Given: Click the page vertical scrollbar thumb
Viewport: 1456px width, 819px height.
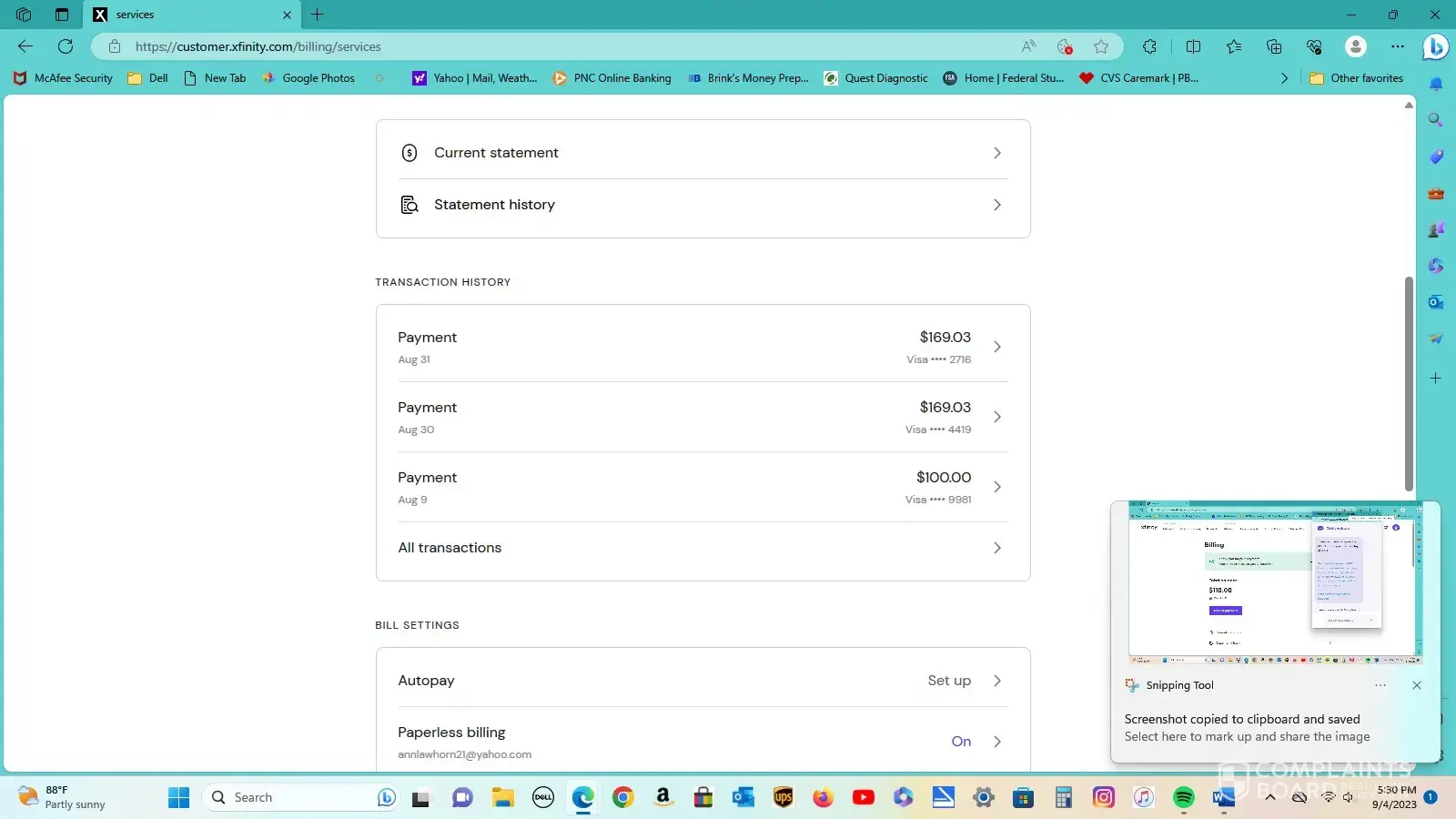Looking at the screenshot, I should [x=1409, y=383].
